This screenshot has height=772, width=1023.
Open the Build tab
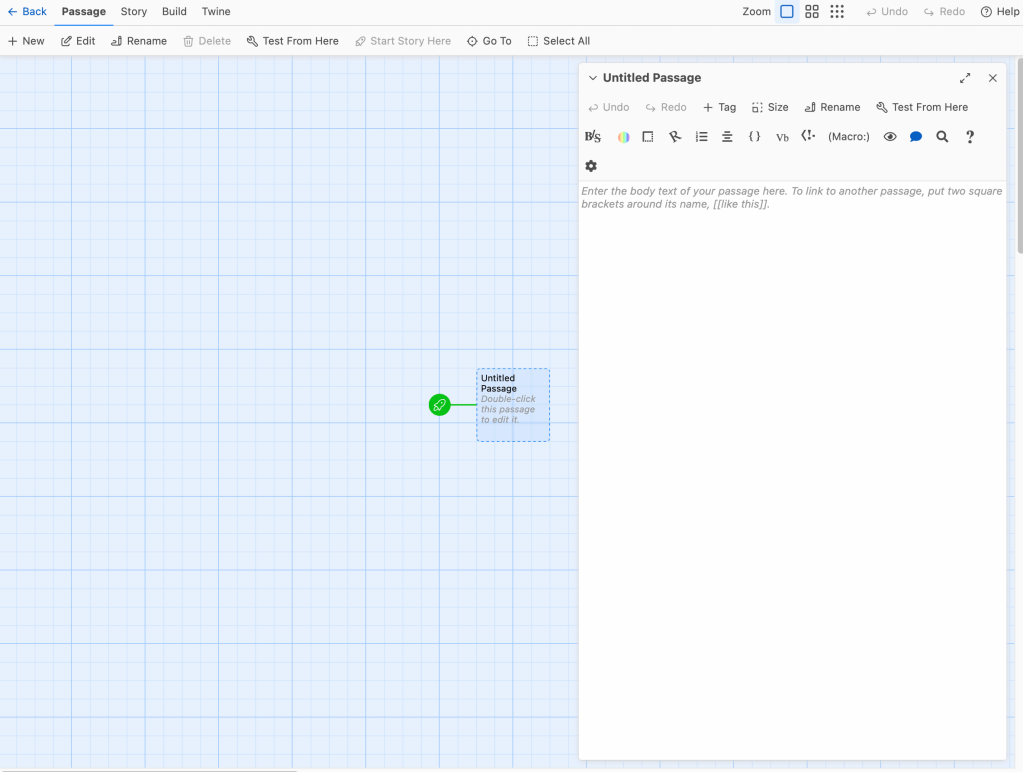(x=174, y=12)
